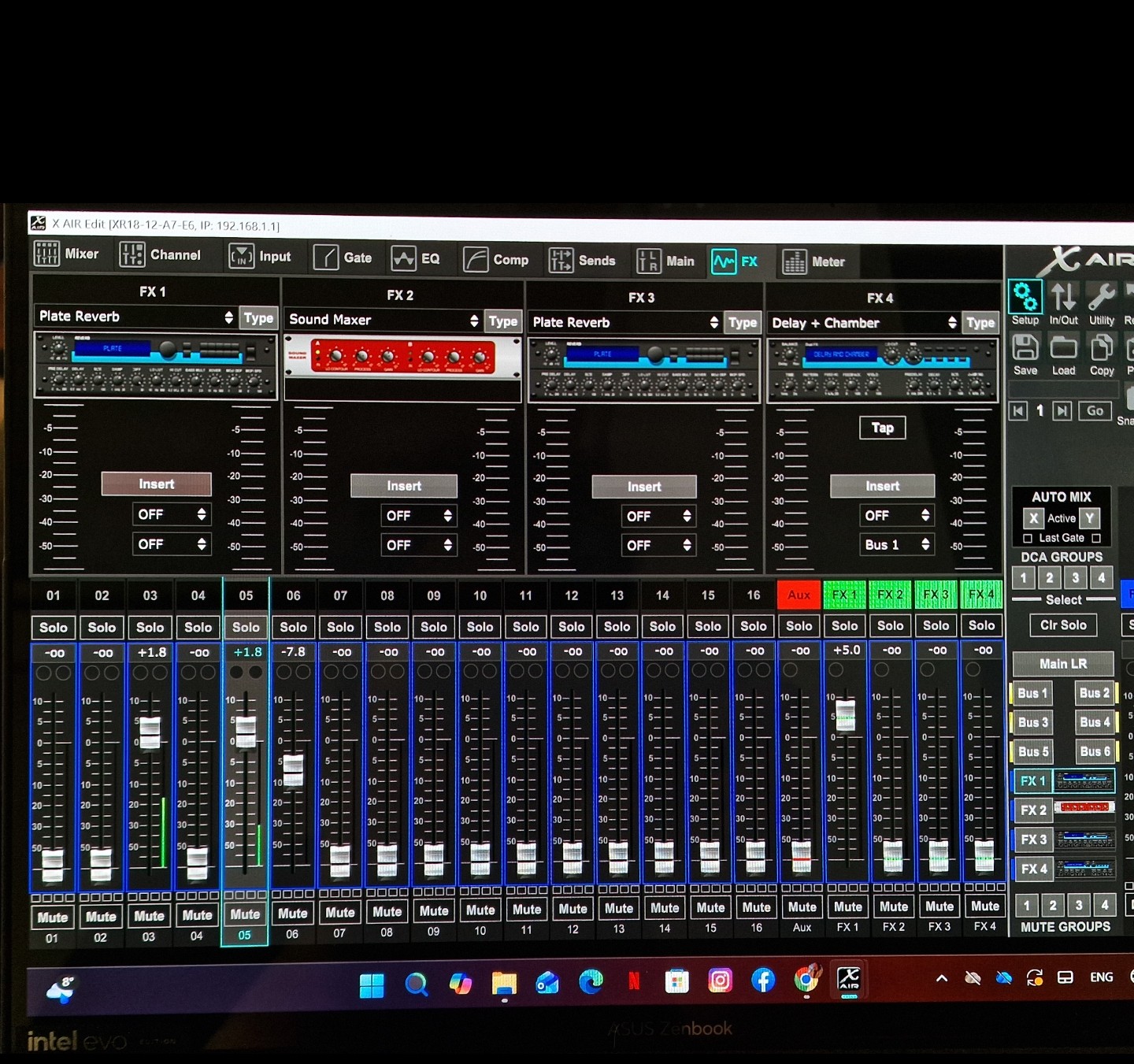Viewport: 1134px width, 1064px height.
Task: Open FX 1 first OFF insert dropdown
Action: click(x=171, y=514)
